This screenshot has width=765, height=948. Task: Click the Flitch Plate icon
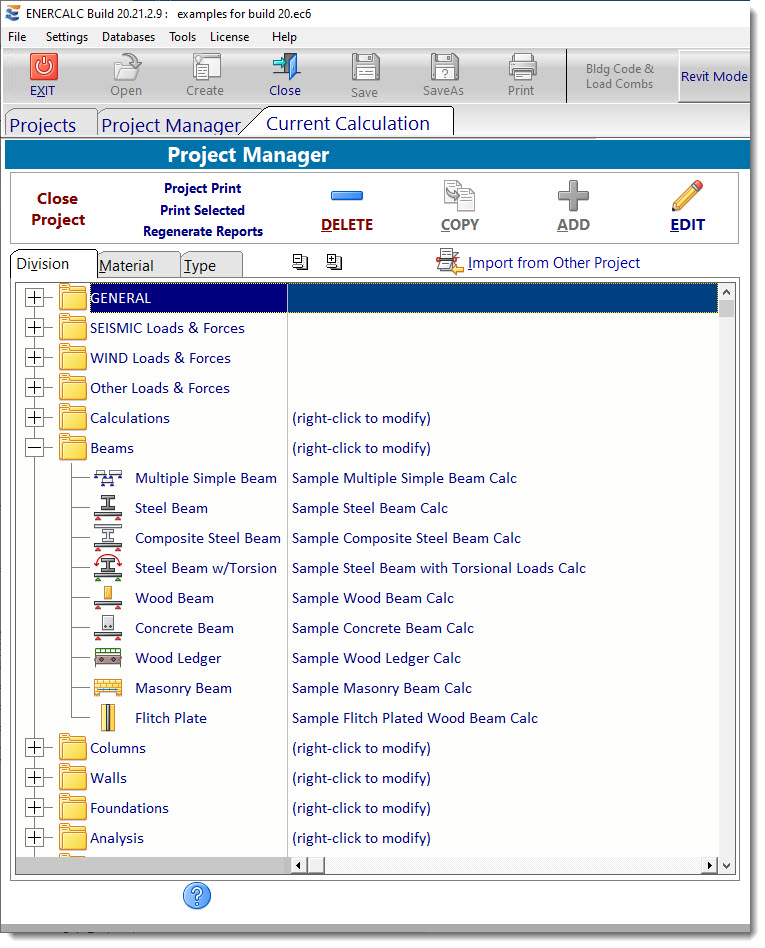pos(108,718)
